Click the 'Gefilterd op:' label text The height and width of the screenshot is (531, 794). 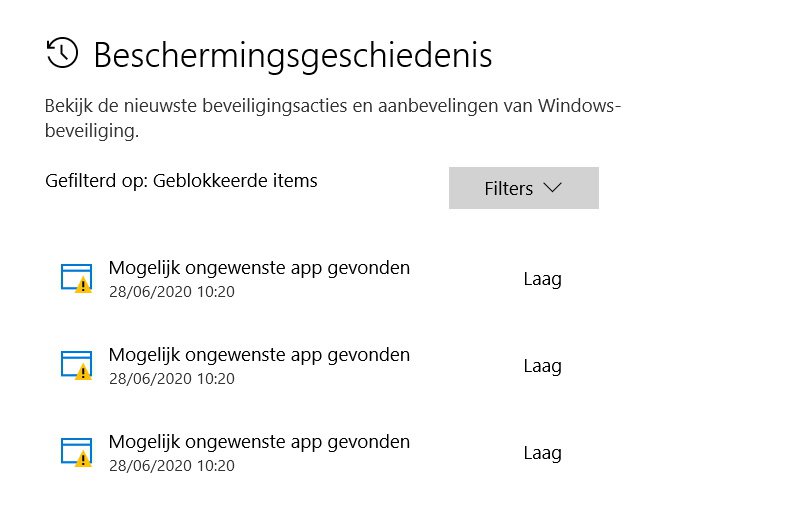point(96,181)
